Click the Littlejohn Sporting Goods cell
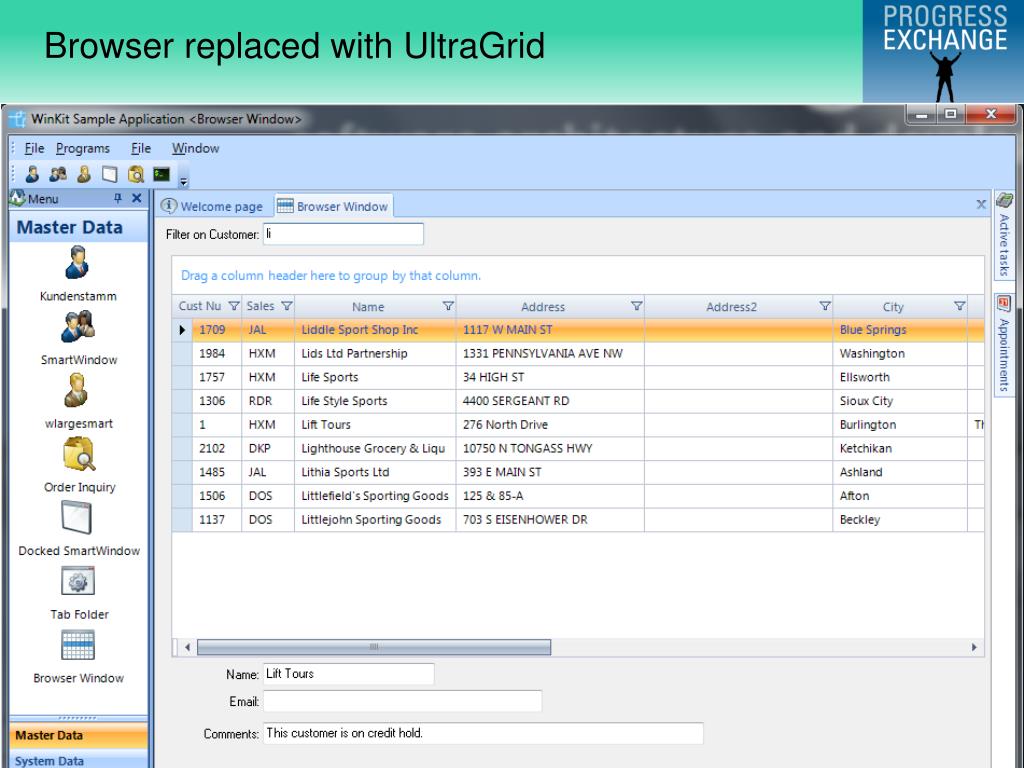Image resolution: width=1024 pixels, height=768 pixels. (x=374, y=520)
